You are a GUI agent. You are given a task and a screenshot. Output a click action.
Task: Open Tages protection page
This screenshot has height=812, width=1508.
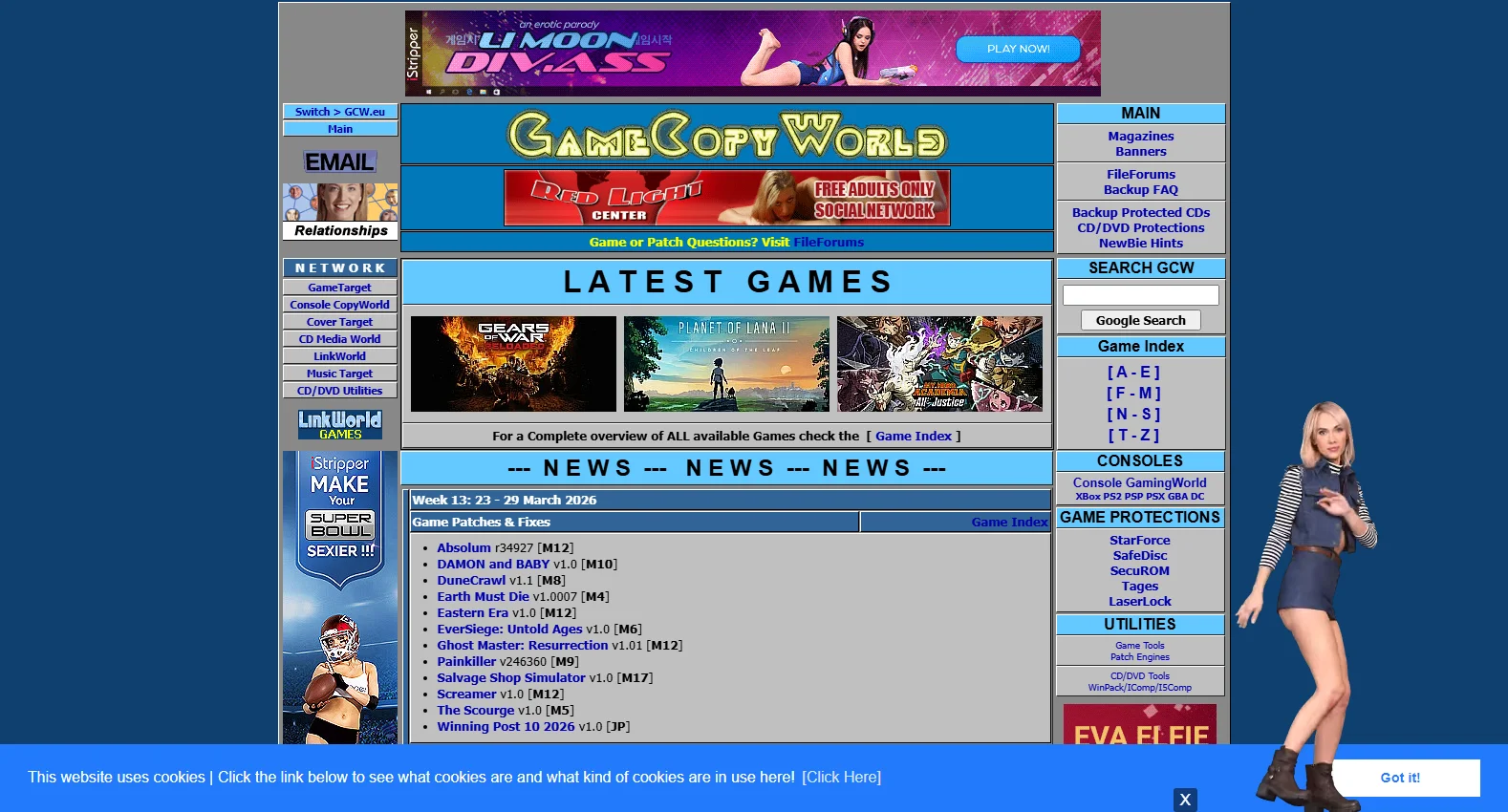[1140, 587]
